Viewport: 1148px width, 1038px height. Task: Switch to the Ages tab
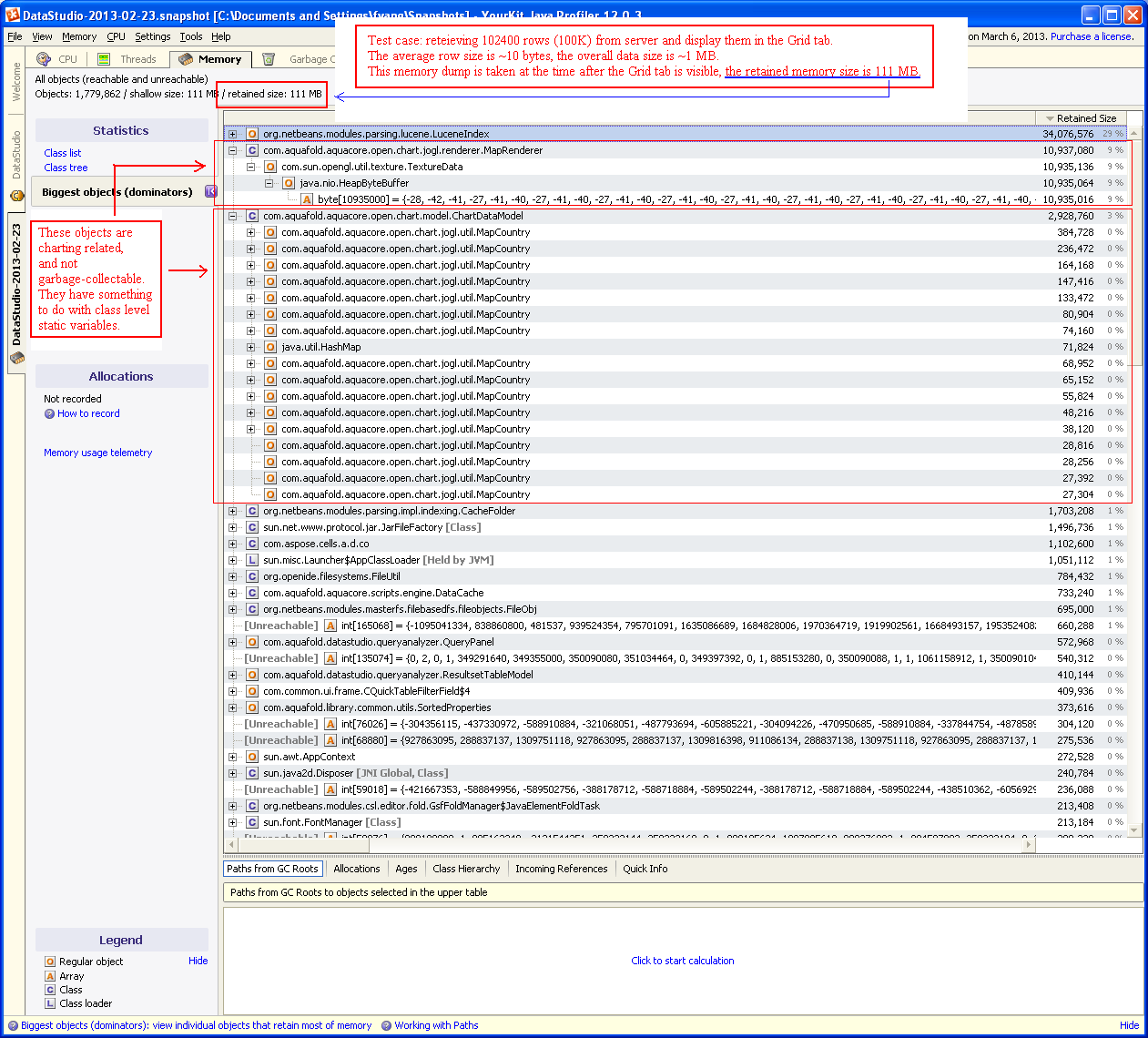click(406, 869)
